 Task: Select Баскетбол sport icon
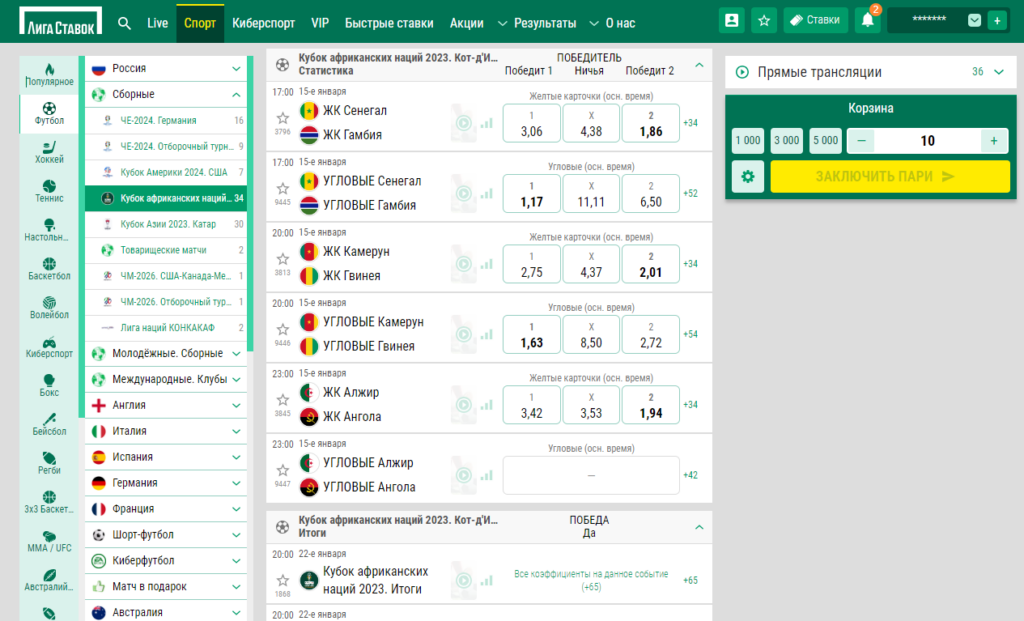(x=49, y=268)
